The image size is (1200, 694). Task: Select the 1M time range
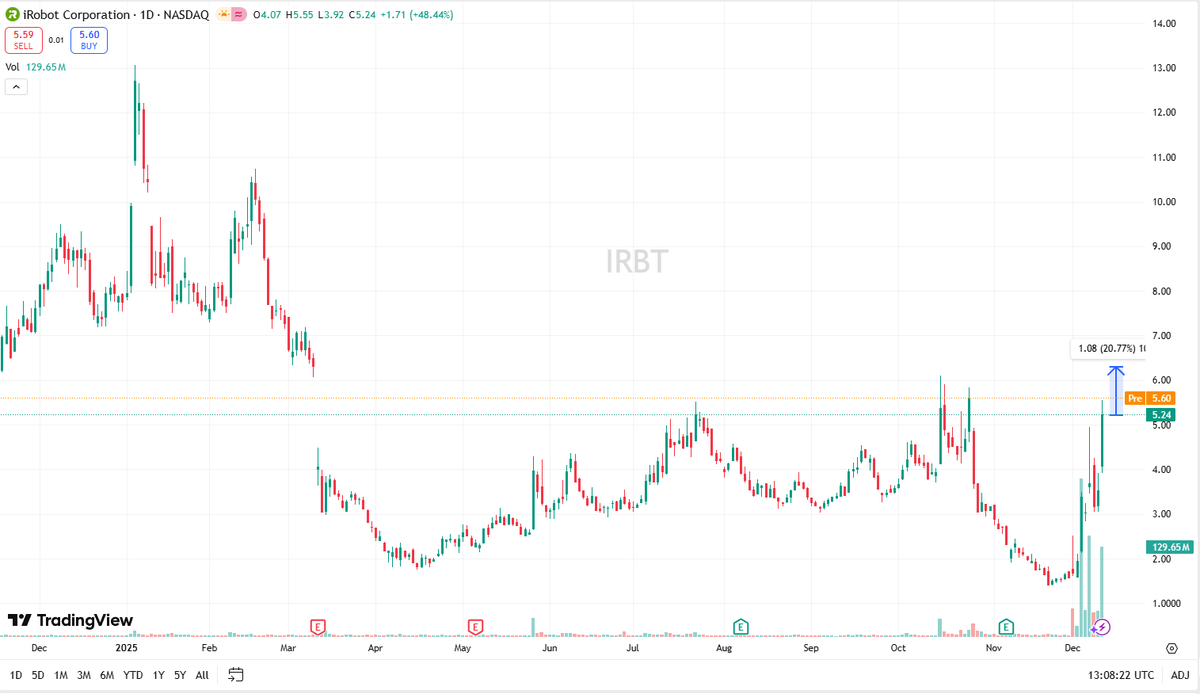[x=61, y=675]
